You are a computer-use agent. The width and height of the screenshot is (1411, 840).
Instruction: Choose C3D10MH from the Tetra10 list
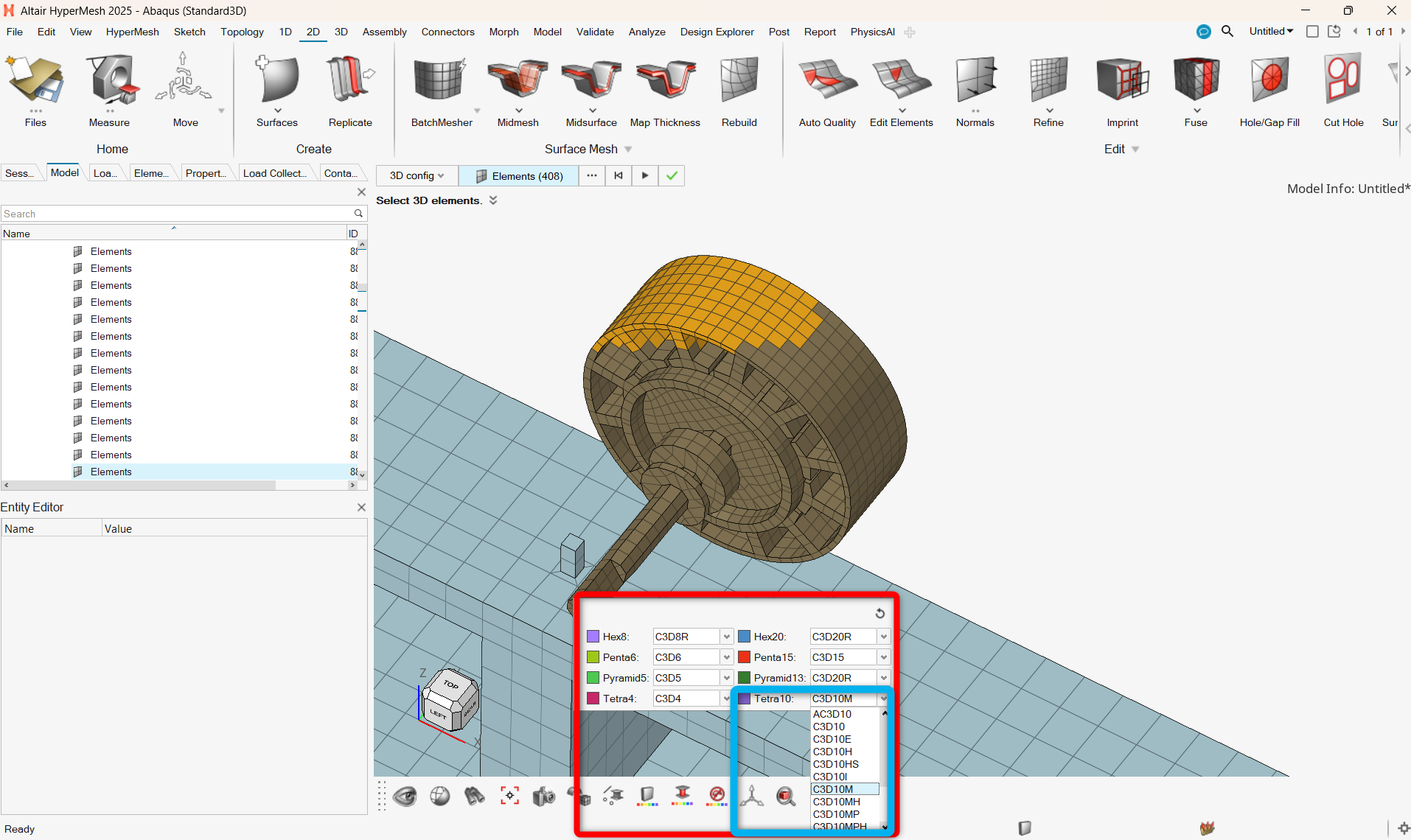(846, 802)
